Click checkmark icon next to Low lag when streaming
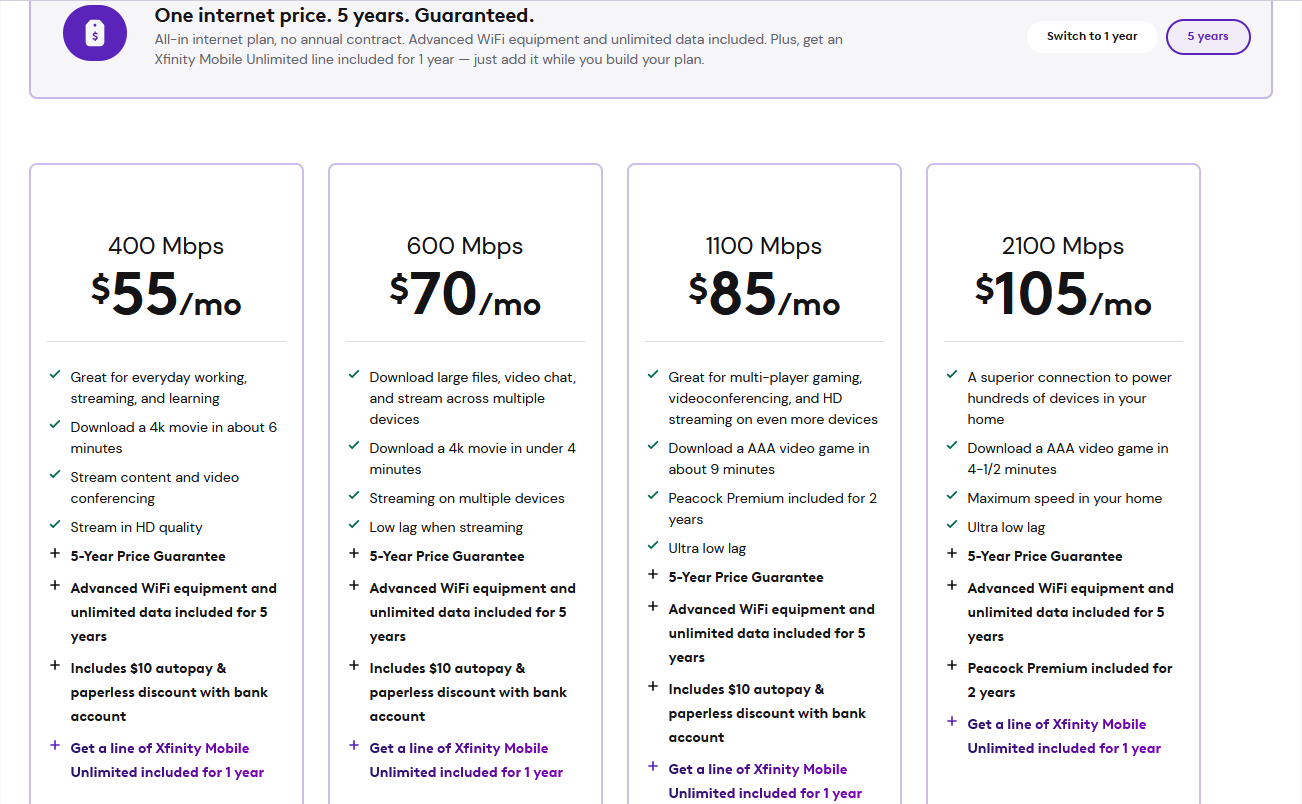This screenshot has width=1302, height=804. (x=354, y=526)
